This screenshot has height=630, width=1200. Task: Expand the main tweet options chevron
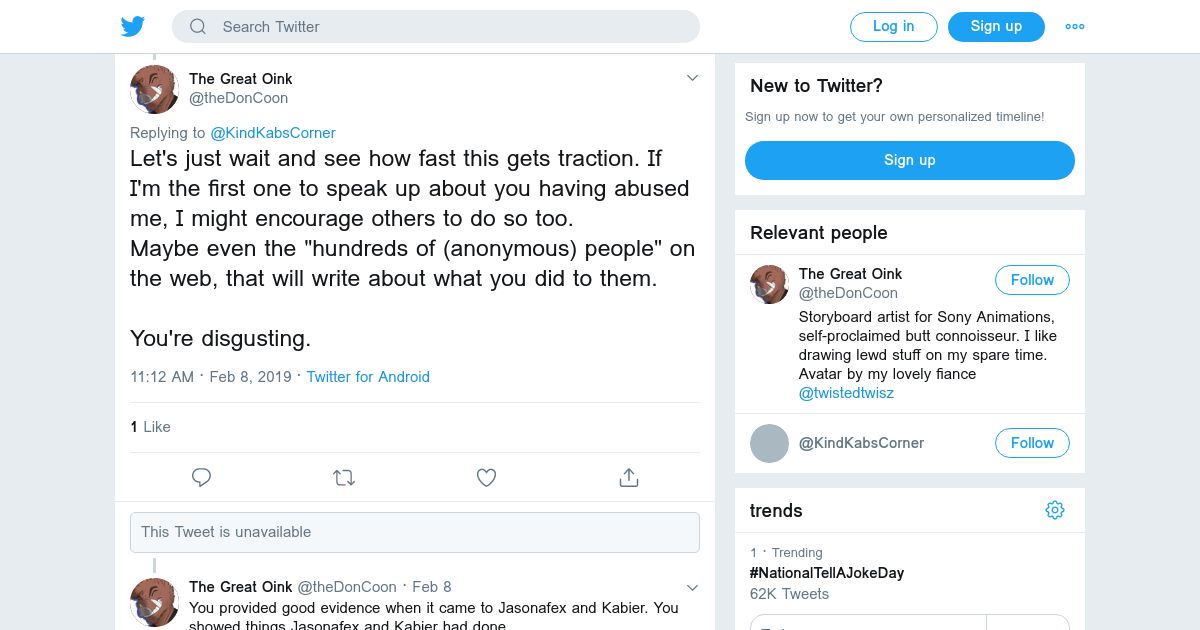point(692,79)
